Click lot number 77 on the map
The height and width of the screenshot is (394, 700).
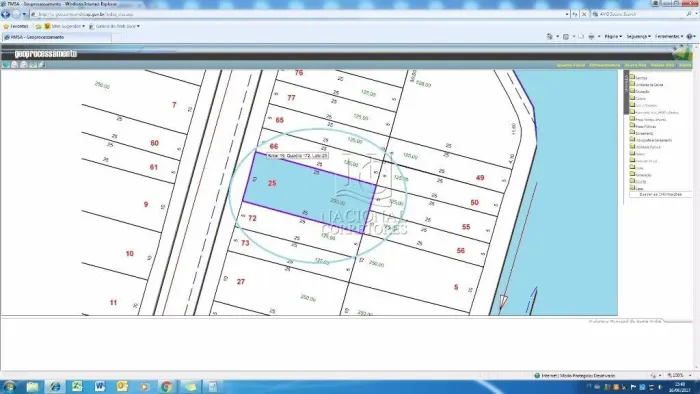coord(291,97)
